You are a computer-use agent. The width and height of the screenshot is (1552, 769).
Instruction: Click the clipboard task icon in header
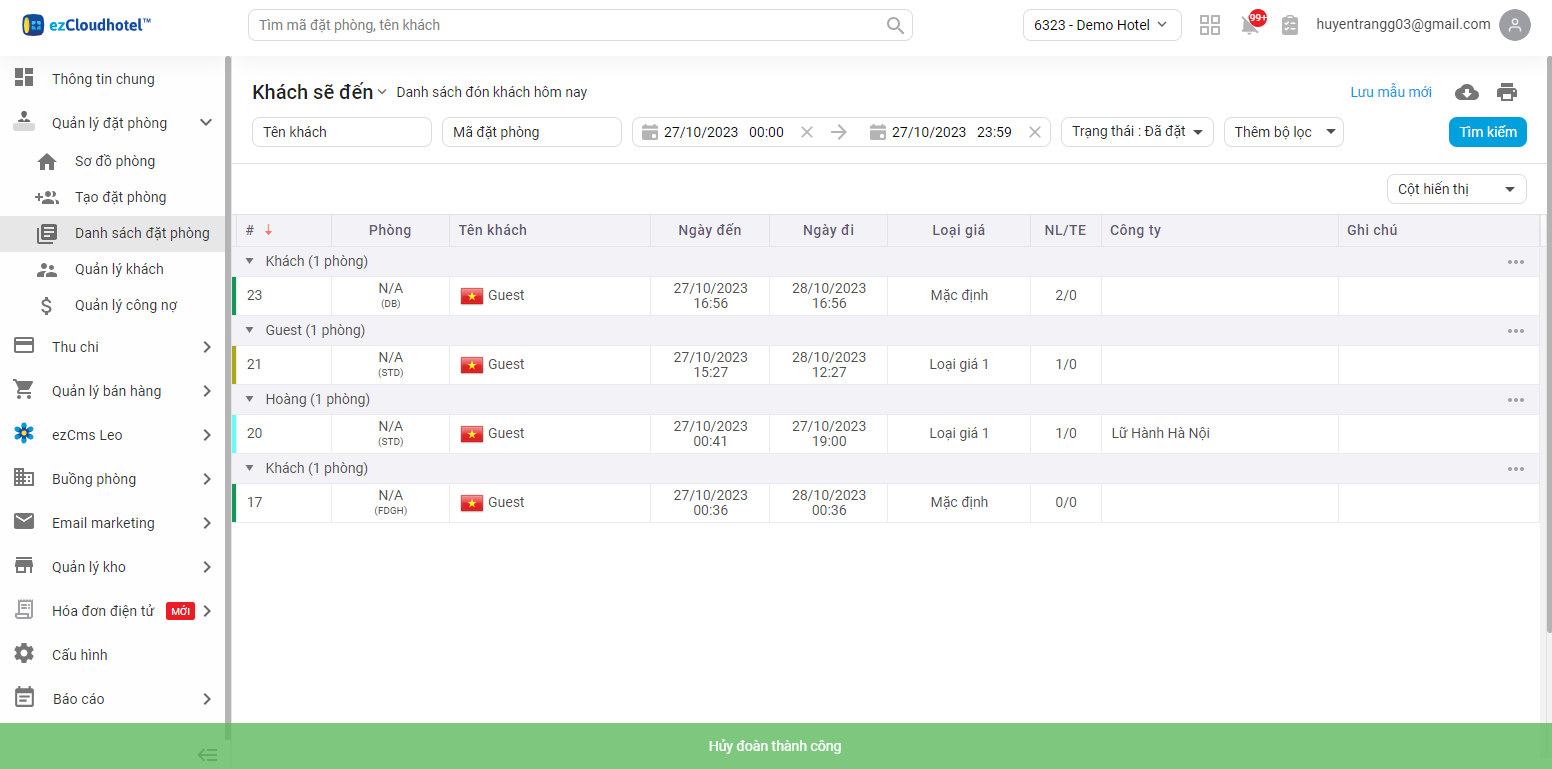click(1290, 25)
